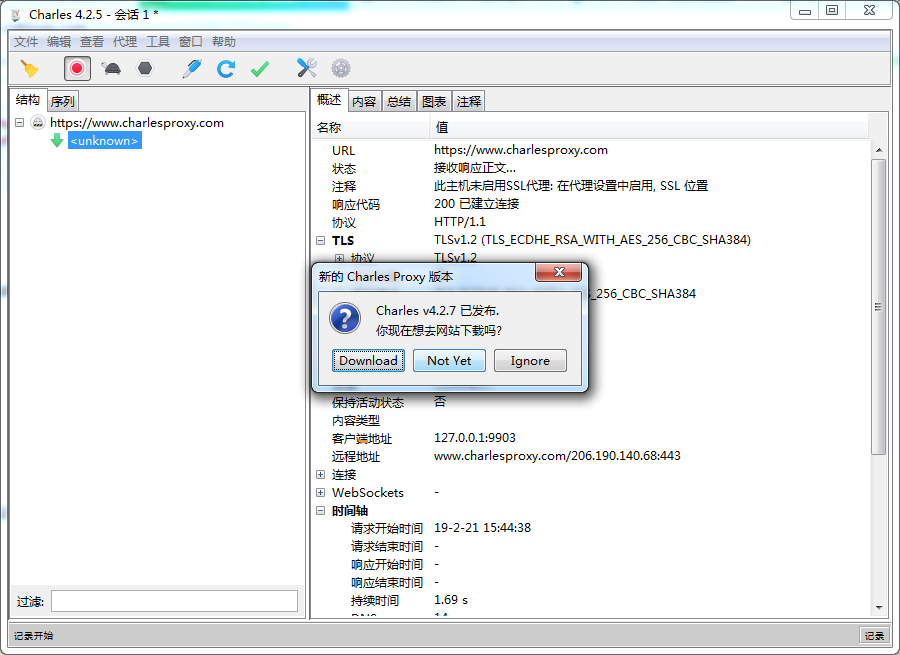Image resolution: width=900 pixels, height=655 pixels.
Task: Expand the 连接 section
Action: pyautogui.click(x=321, y=475)
